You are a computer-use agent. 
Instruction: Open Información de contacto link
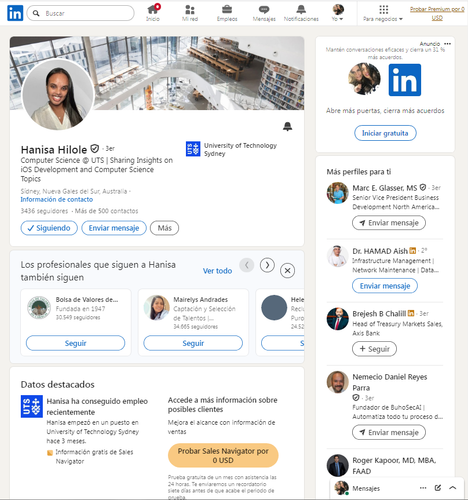[x=57, y=199]
